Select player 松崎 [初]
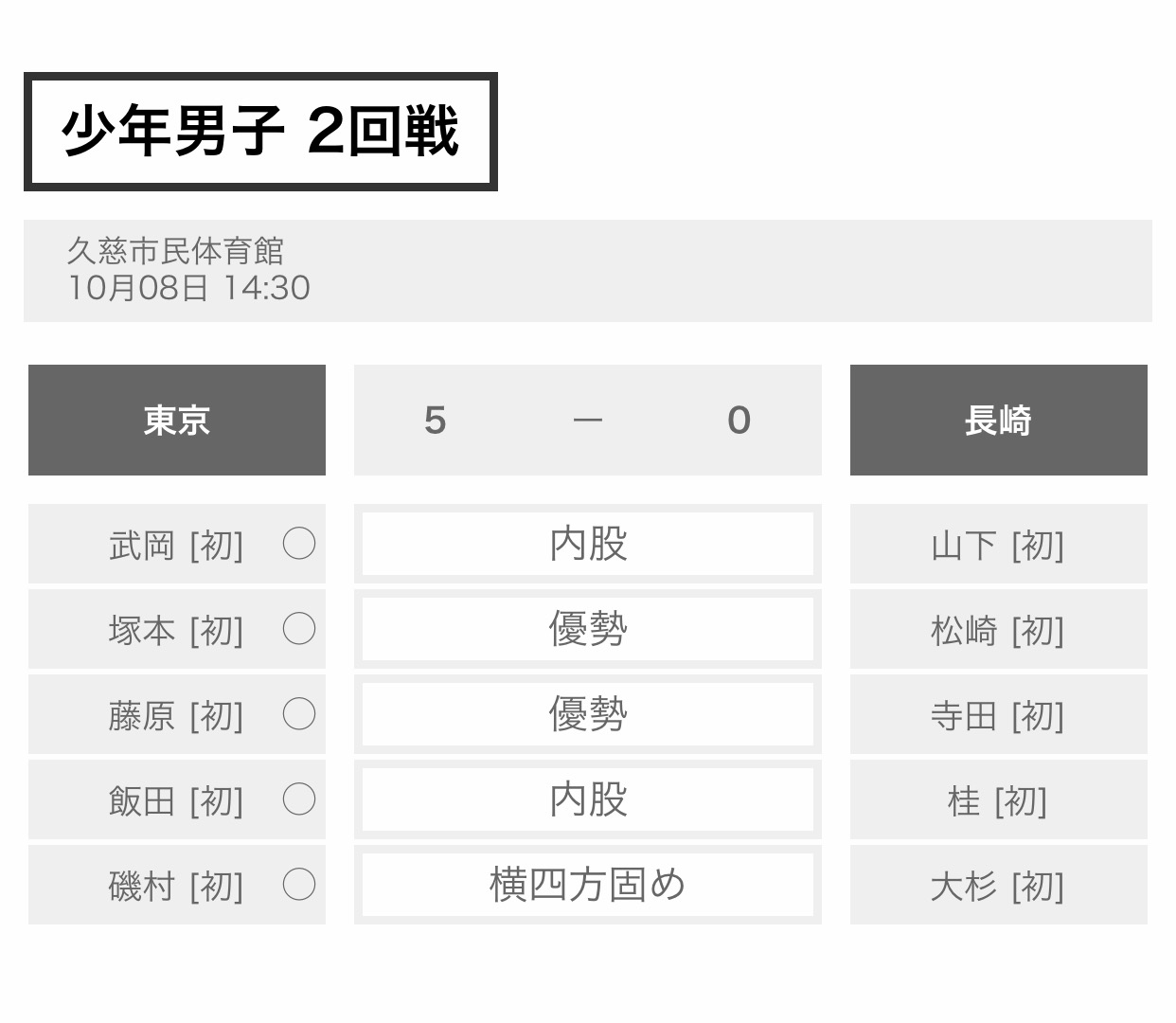This screenshot has height=1023, width=1176. pyautogui.click(x=998, y=631)
